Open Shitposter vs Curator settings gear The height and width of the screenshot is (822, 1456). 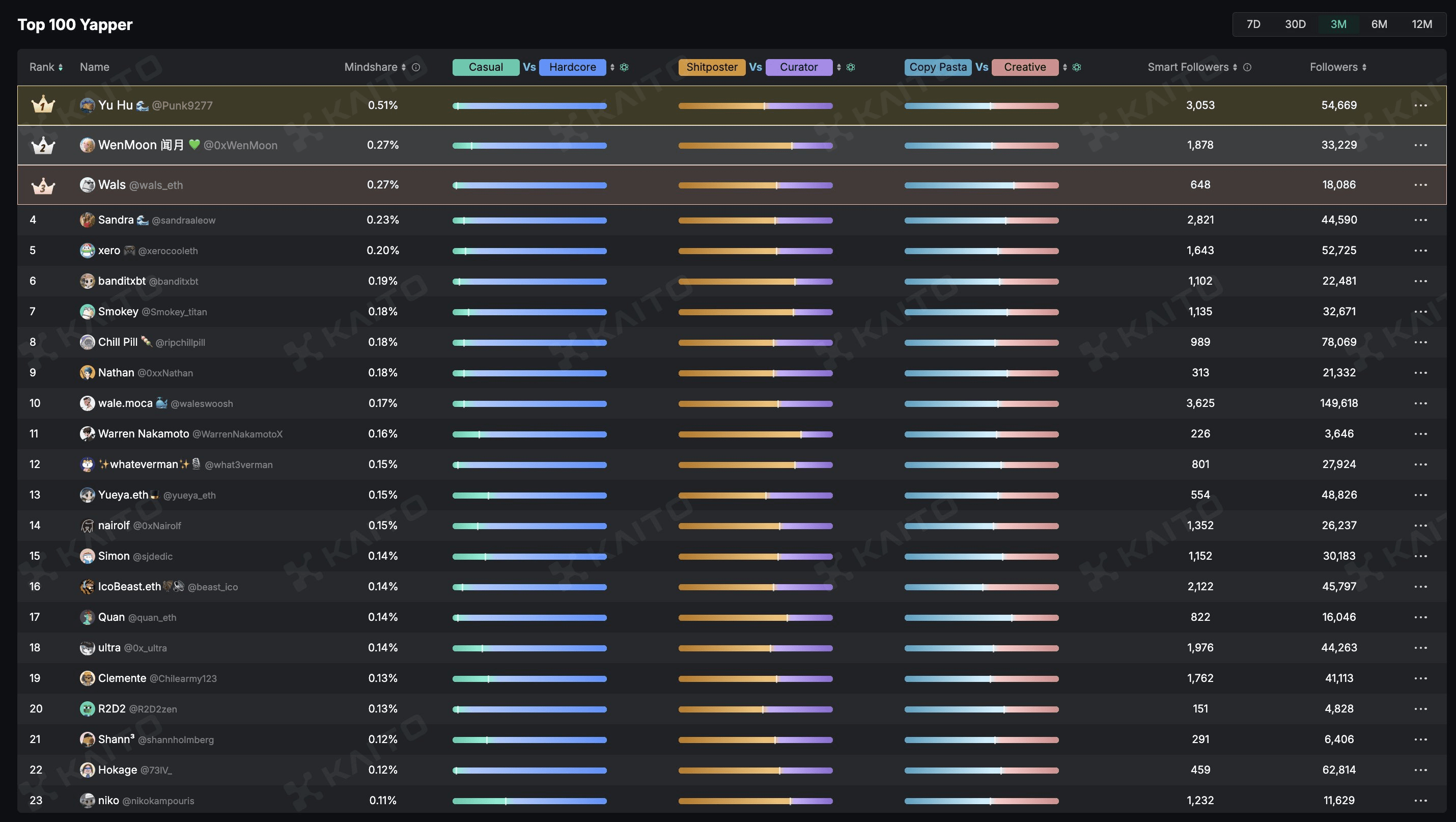click(851, 67)
